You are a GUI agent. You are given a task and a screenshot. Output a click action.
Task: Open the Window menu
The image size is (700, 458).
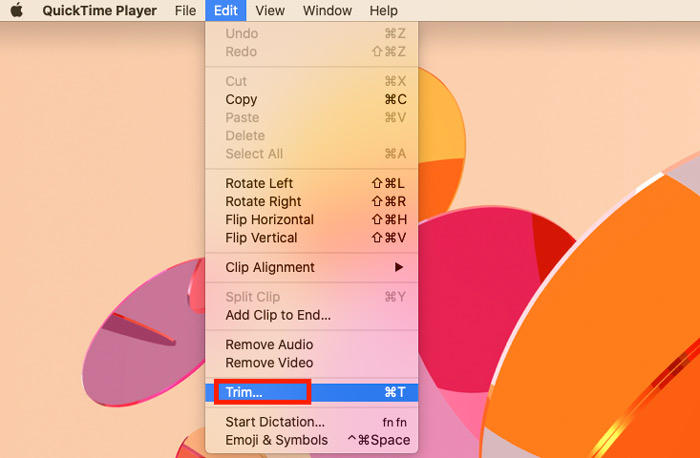pos(327,10)
